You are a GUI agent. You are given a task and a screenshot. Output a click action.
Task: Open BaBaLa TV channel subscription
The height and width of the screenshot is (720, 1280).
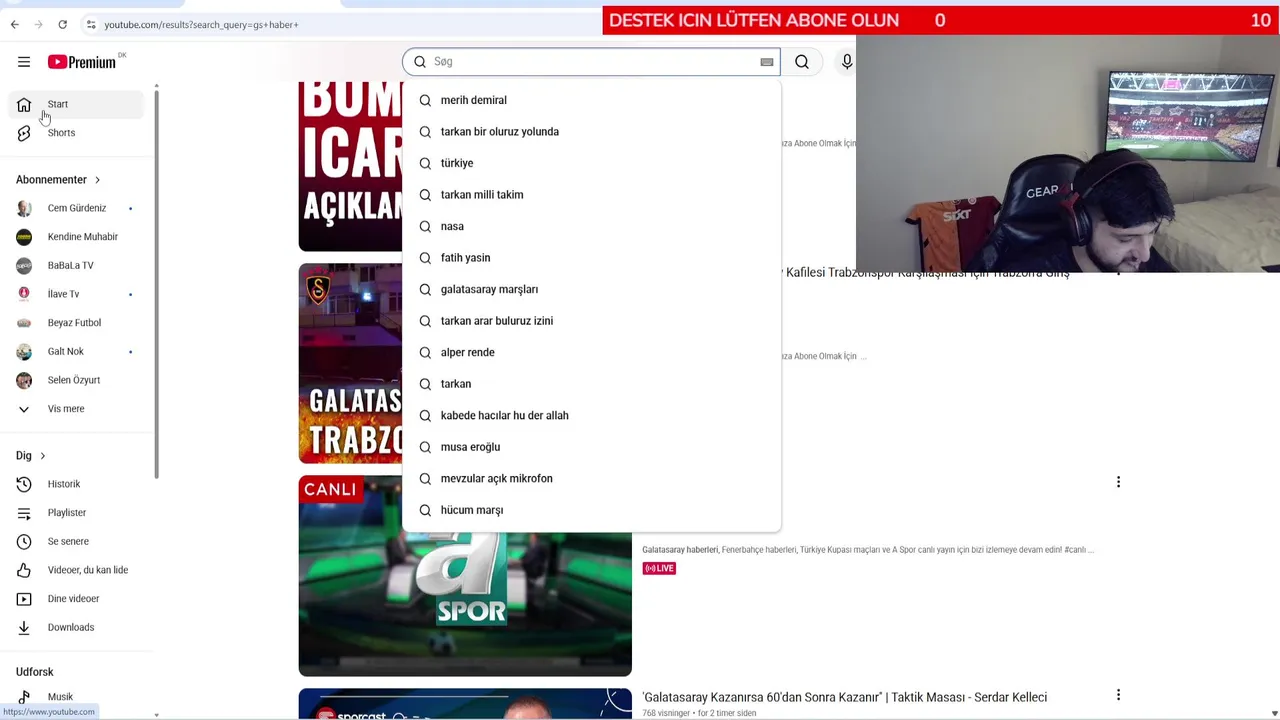[76, 265]
